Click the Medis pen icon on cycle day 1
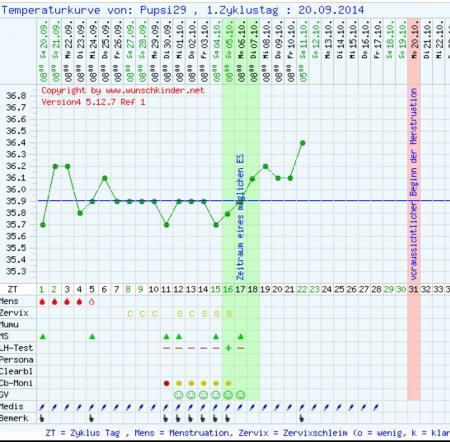The width and height of the screenshot is (450, 442). pos(42,407)
